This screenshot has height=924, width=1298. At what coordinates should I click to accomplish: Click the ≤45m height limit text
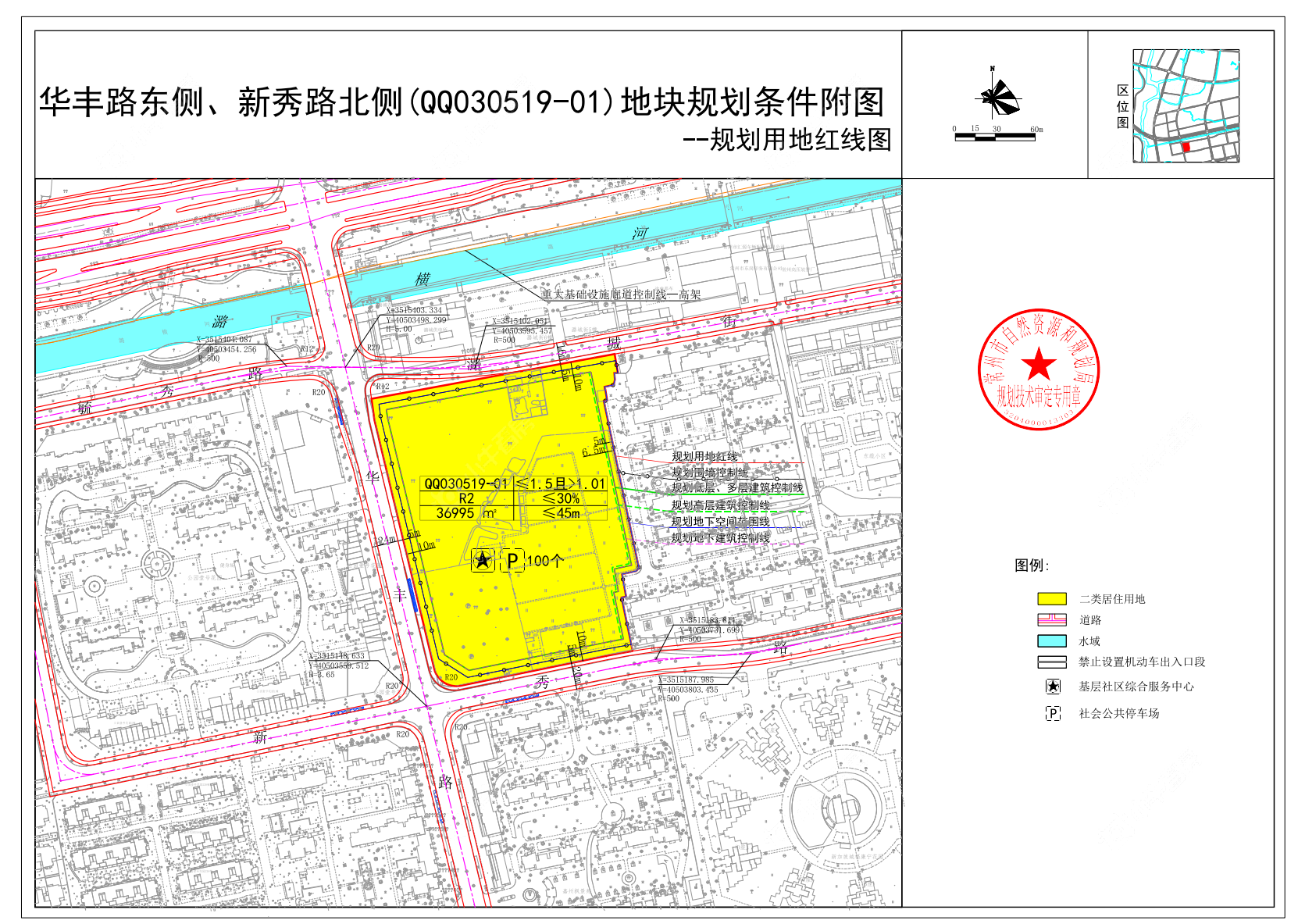point(561,513)
